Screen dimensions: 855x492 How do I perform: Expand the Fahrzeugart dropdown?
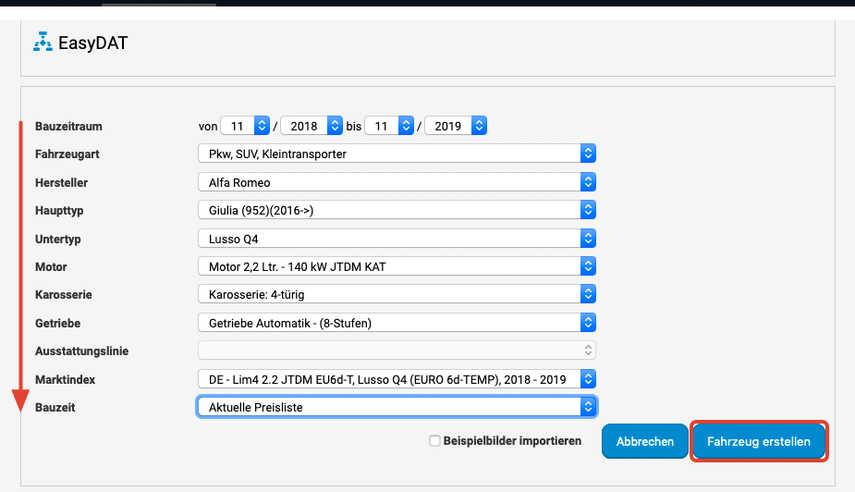click(397, 154)
